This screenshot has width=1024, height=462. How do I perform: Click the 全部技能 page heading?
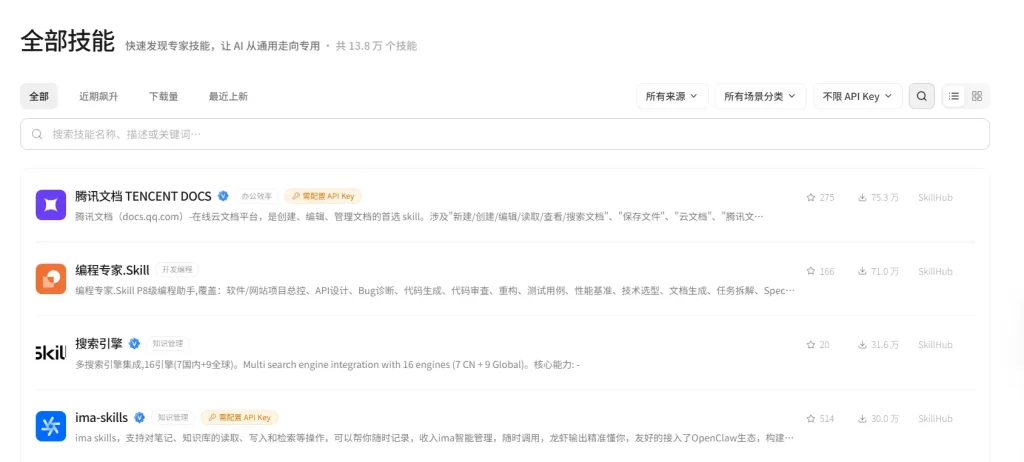68,41
